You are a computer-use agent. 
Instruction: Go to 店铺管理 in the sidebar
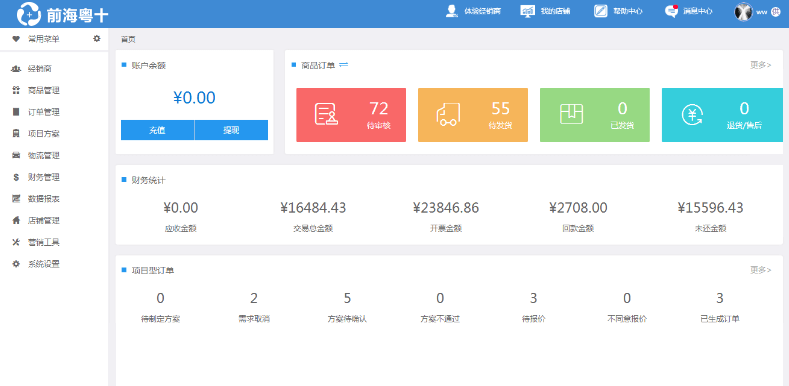click(43, 220)
